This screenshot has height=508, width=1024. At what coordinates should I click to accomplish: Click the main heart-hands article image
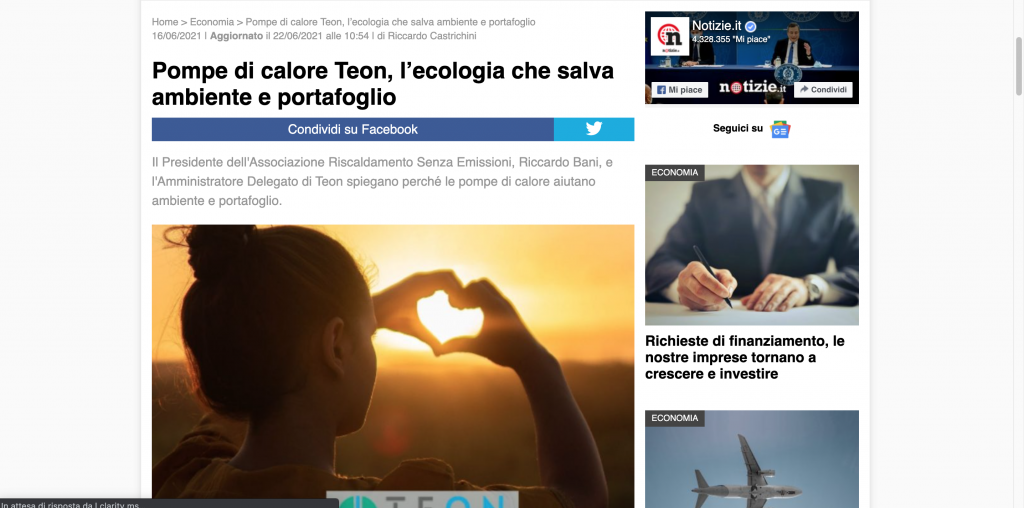point(393,366)
